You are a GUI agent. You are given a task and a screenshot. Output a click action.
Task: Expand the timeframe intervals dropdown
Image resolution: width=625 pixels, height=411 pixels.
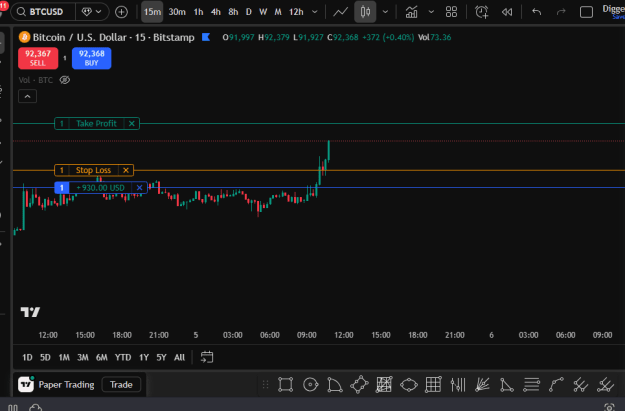[315, 12]
